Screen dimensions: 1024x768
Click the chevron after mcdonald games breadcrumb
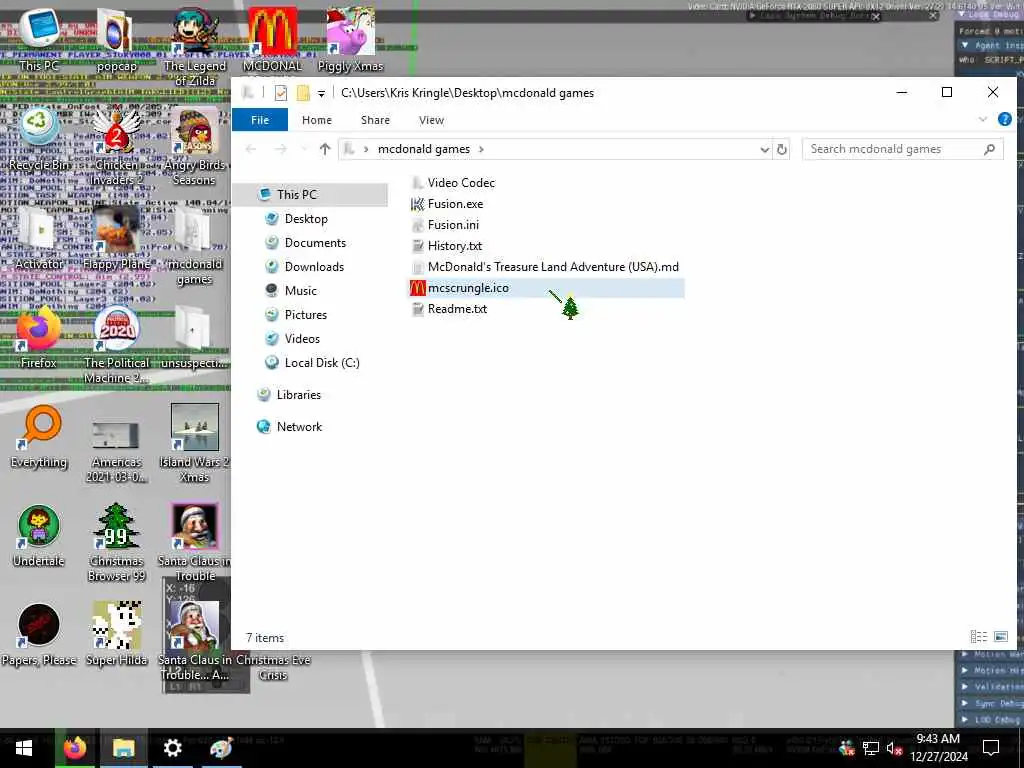click(x=481, y=149)
